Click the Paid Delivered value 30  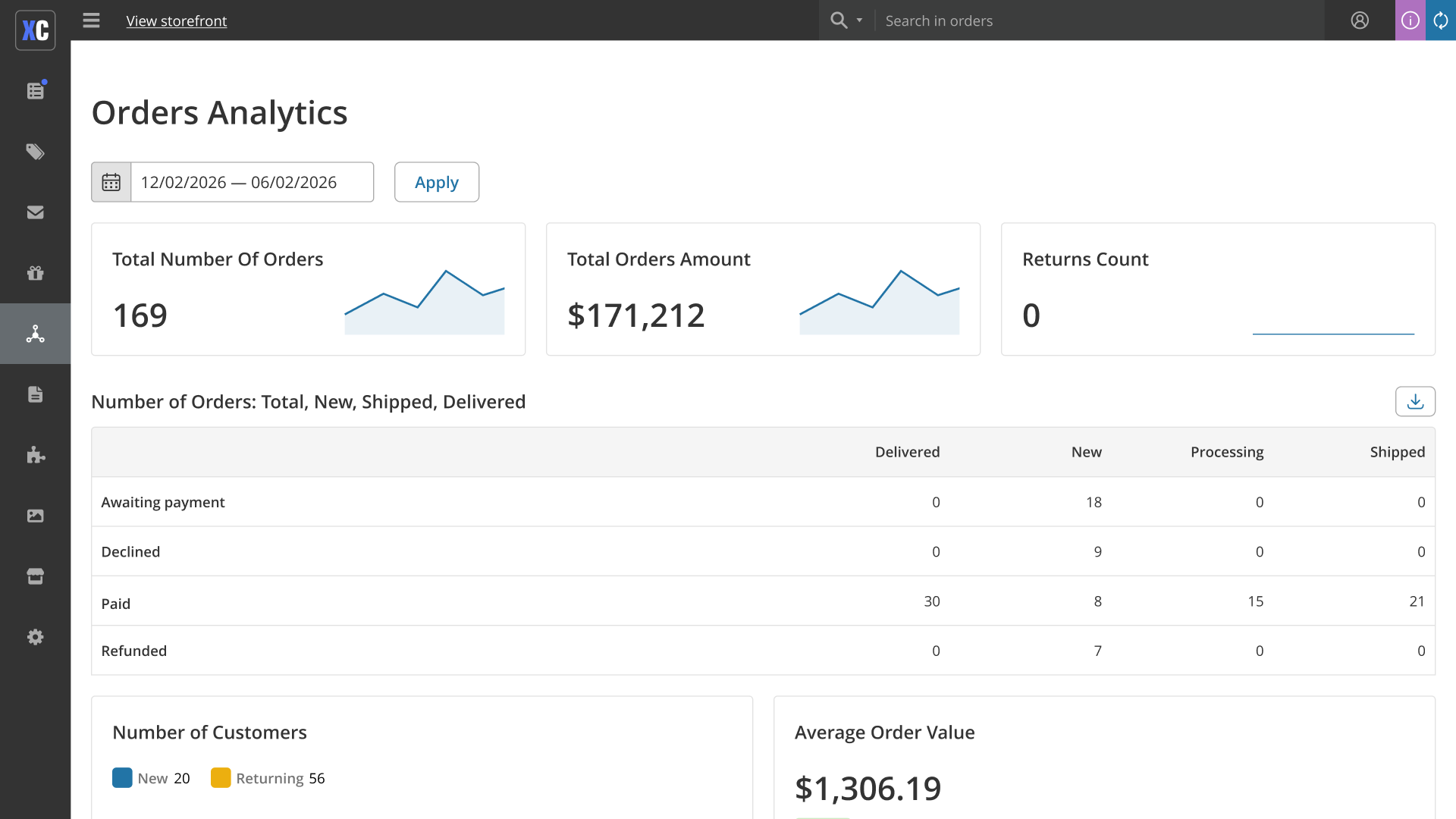[x=932, y=601]
